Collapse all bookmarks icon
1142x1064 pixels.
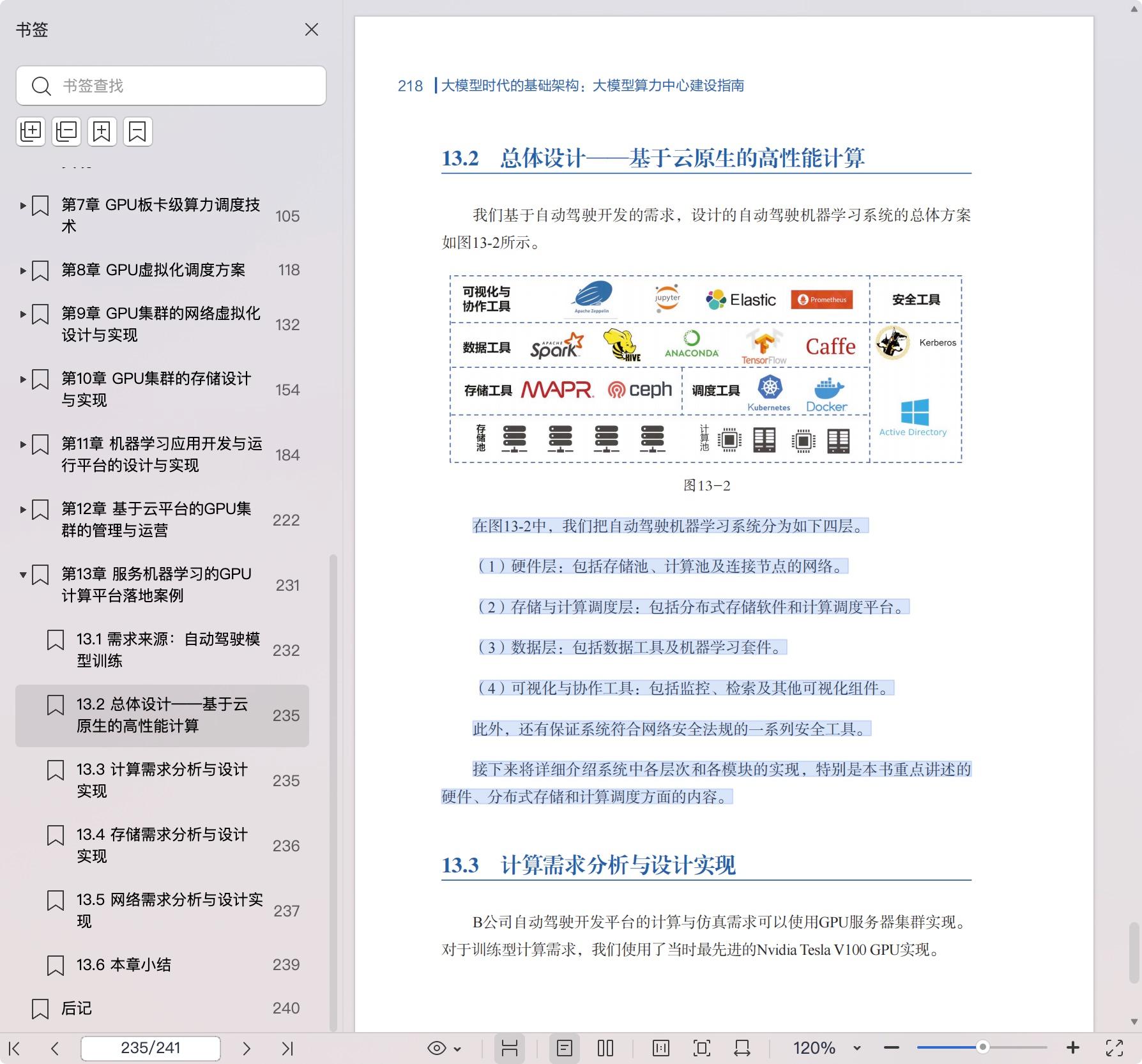(66, 132)
